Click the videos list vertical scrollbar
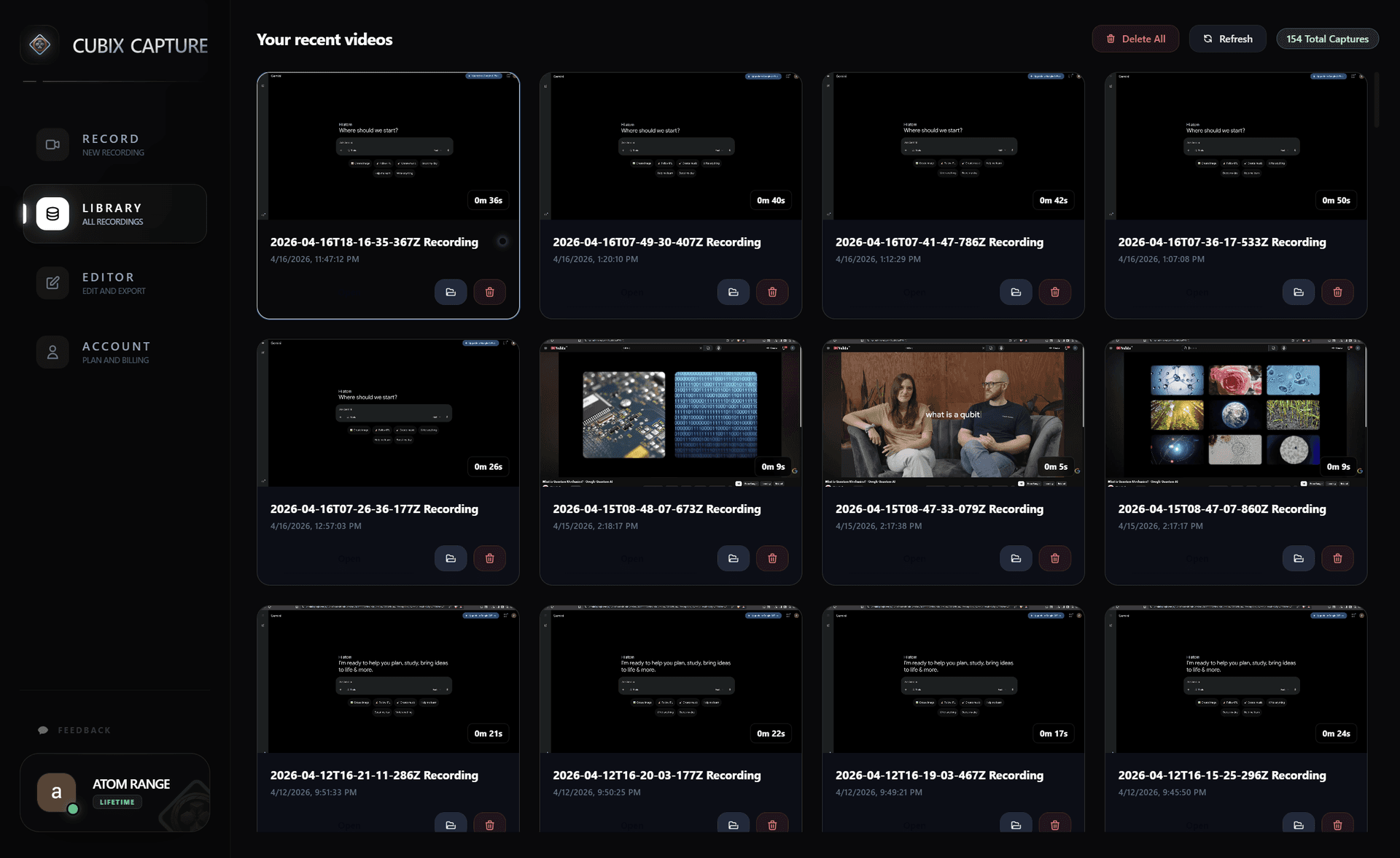1400x858 pixels. [x=1377, y=100]
